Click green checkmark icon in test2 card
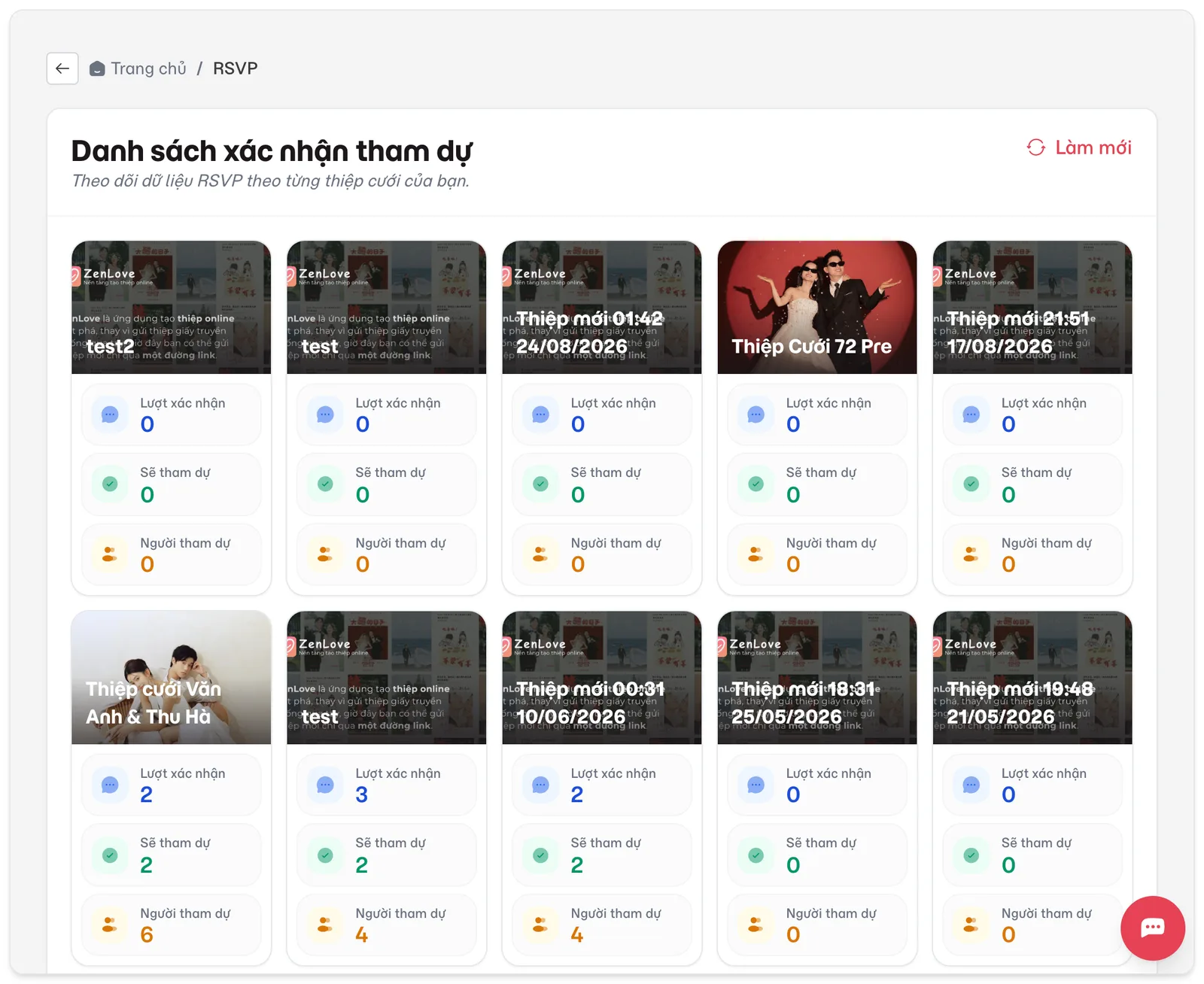 pyautogui.click(x=110, y=484)
